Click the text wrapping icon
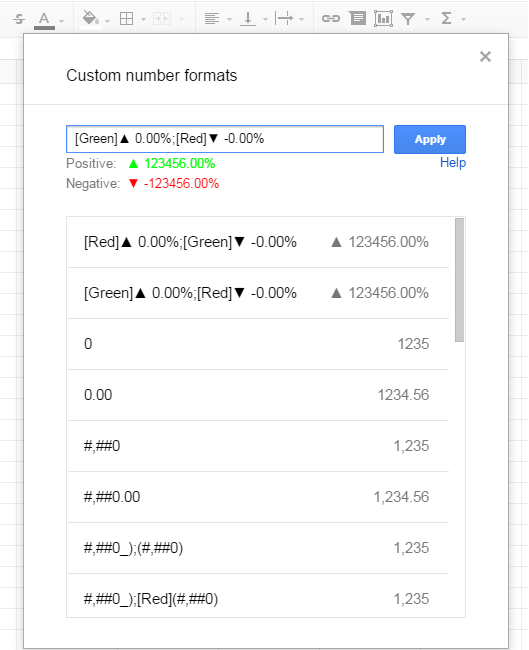The width and height of the screenshot is (529, 650). pyautogui.click(x=284, y=19)
